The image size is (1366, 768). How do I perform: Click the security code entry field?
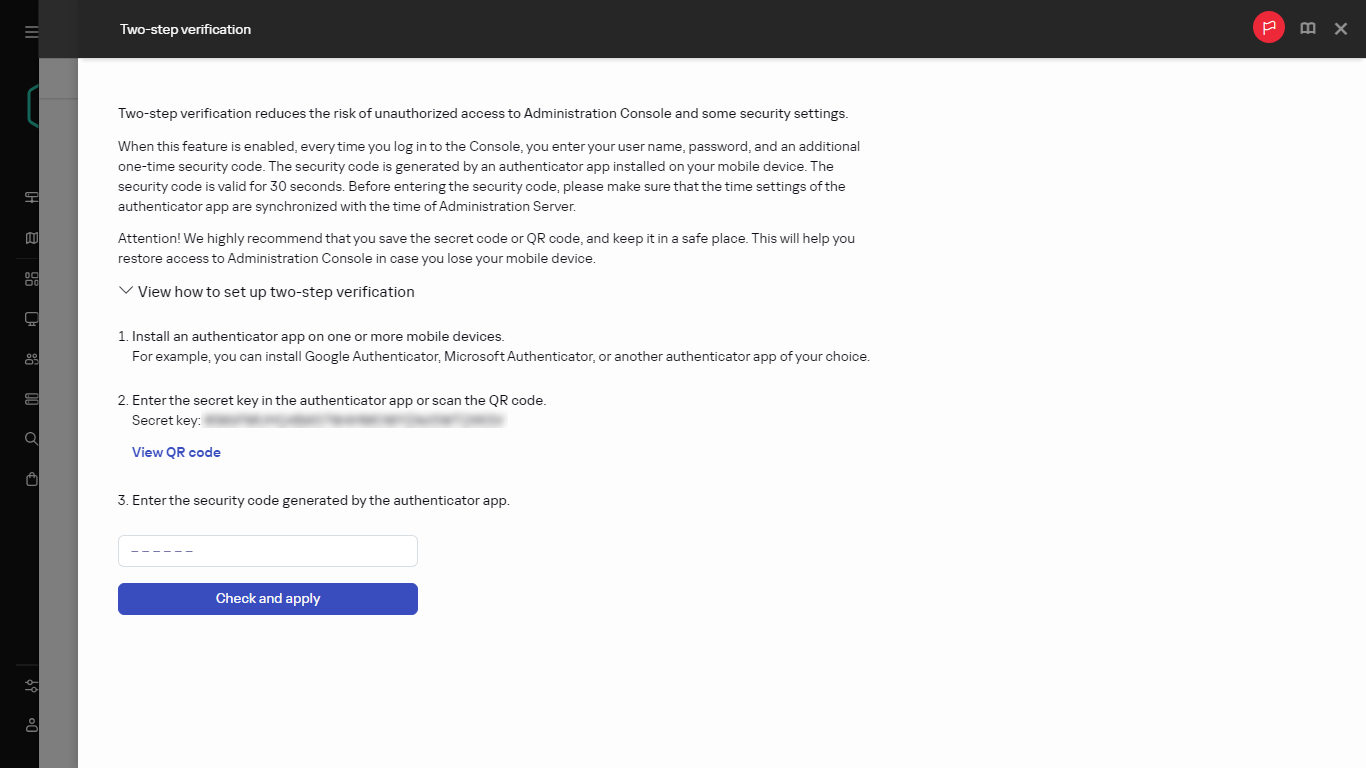(267, 550)
